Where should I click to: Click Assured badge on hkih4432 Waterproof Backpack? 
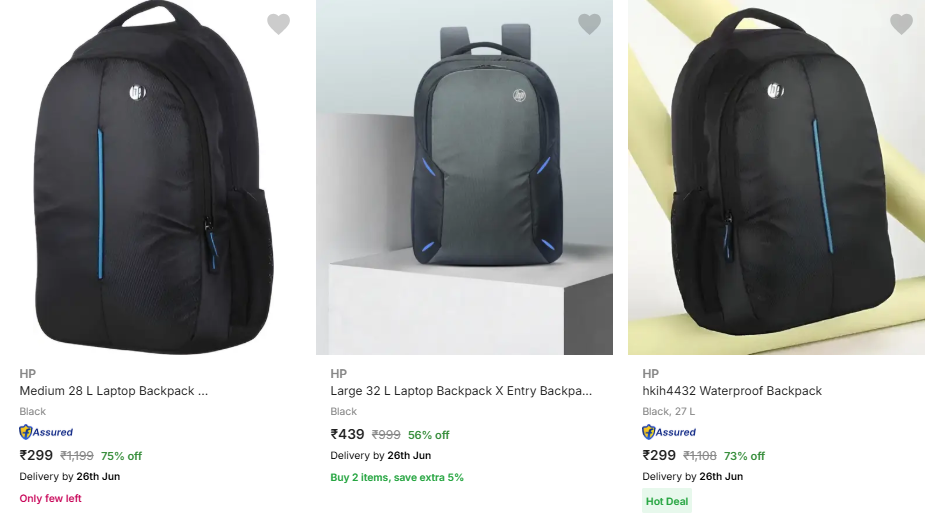point(669,432)
